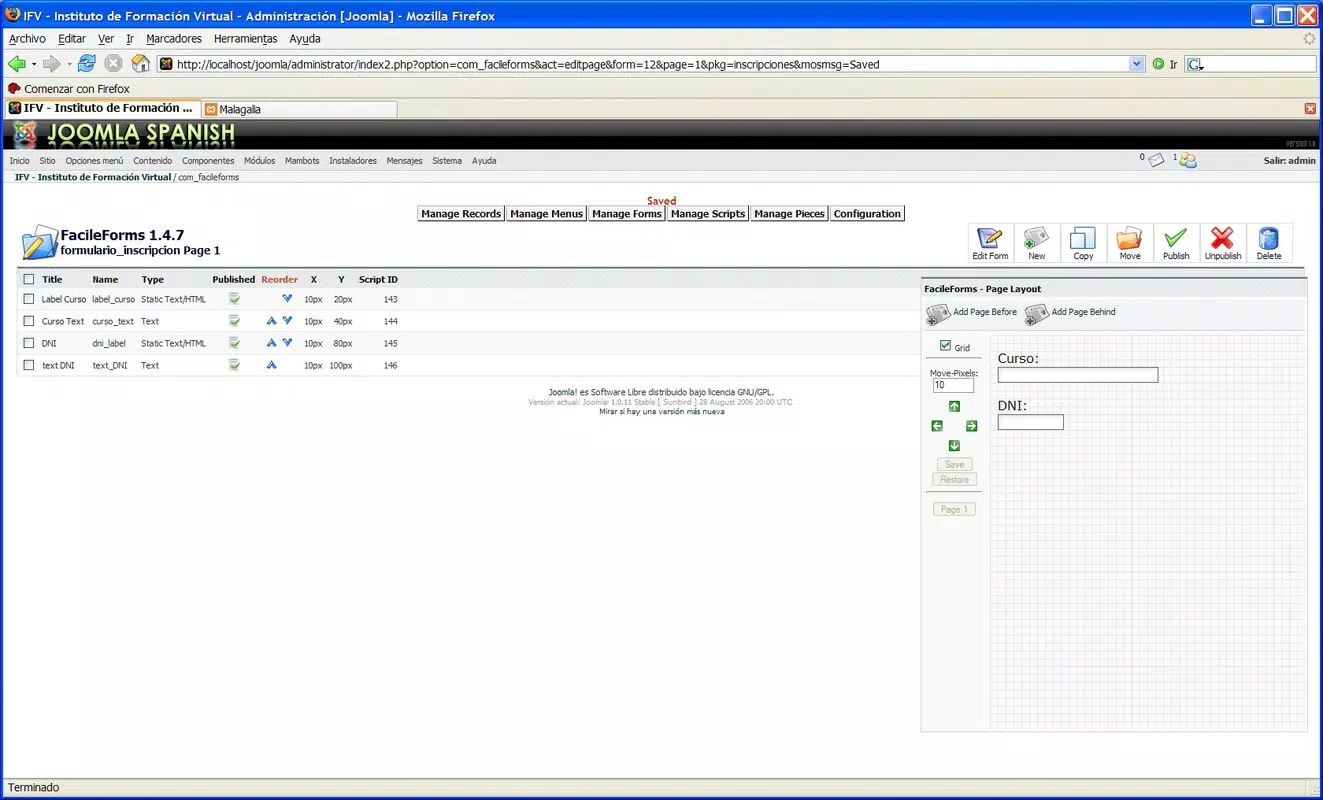Click the Curso text field in preview
Image resolution: width=1323 pixels, height=800 pixels.
coord(1078,375)
